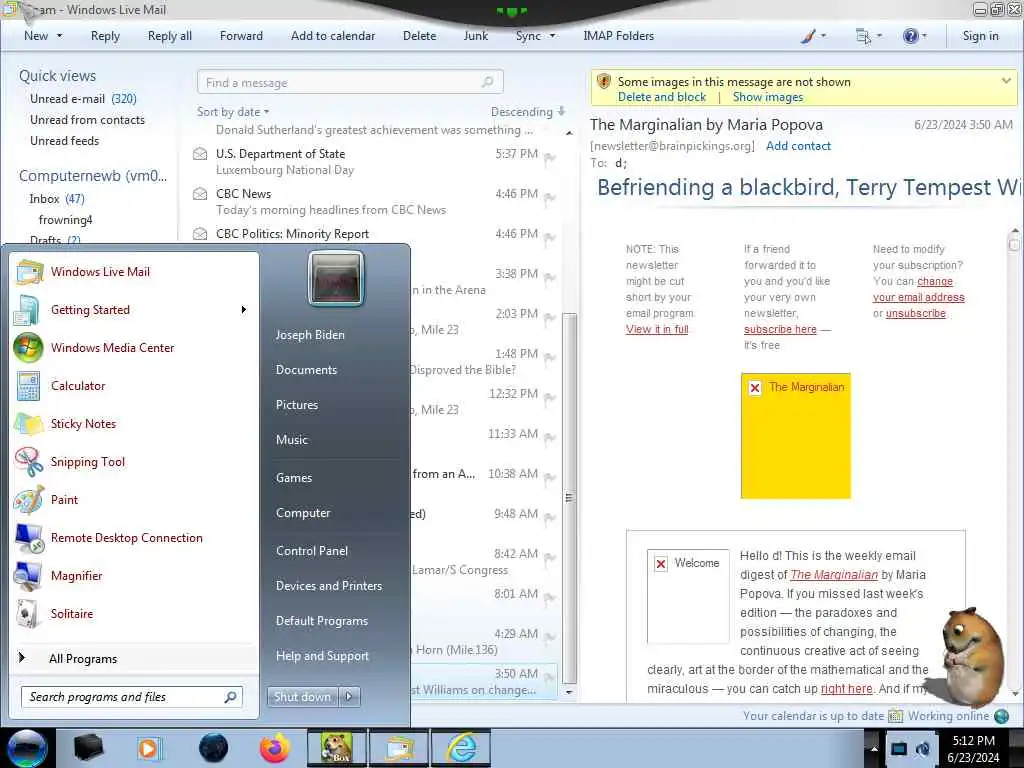The image size is (1024, 768).
Task: Switch to the hamster Box taskbar app
Action: 336,748
